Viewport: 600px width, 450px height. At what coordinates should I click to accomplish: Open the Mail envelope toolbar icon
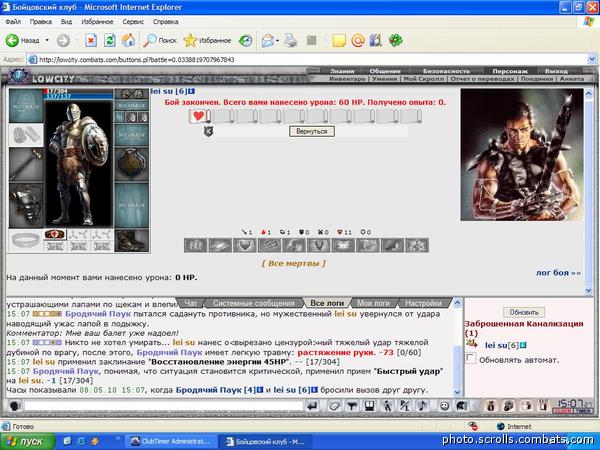pos(268,40)
